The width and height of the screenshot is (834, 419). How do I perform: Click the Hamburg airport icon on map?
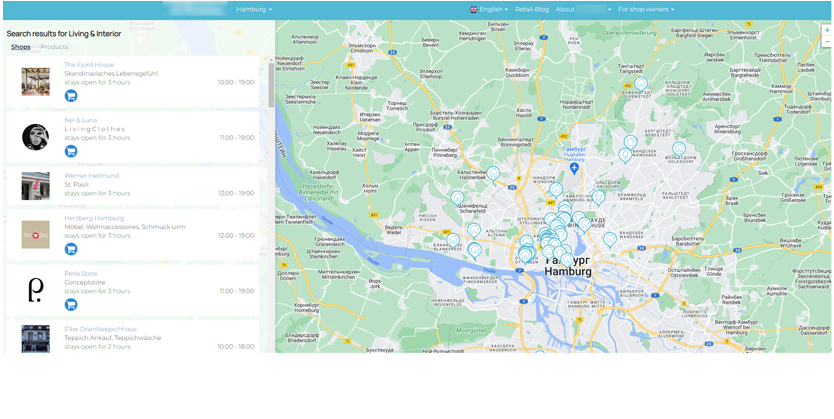pos(574,168)
